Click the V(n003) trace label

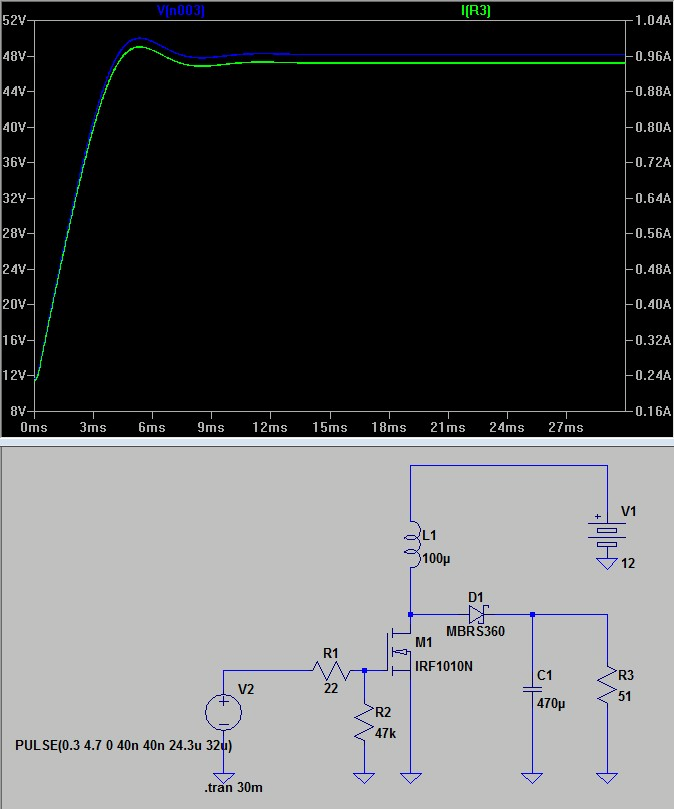pyautogui.click(x=181, y=11)
